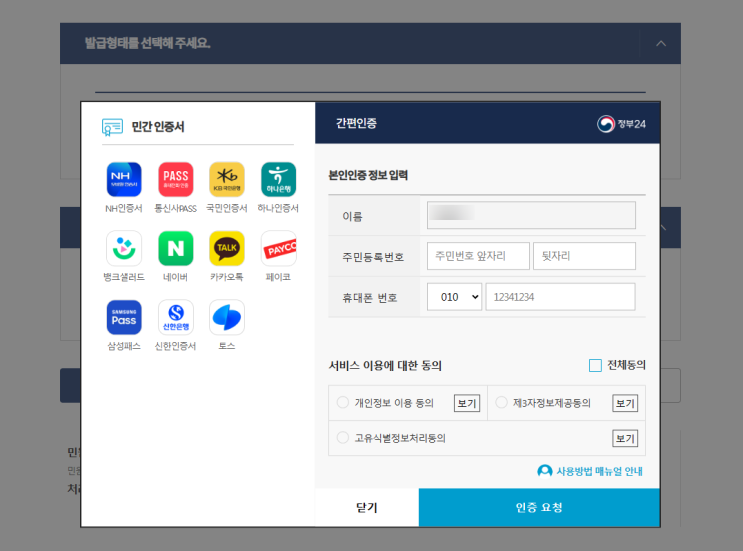743x551 pixels.
Task: Select the 고유식별정보처리동의 radio button
Action: [343, 438]
